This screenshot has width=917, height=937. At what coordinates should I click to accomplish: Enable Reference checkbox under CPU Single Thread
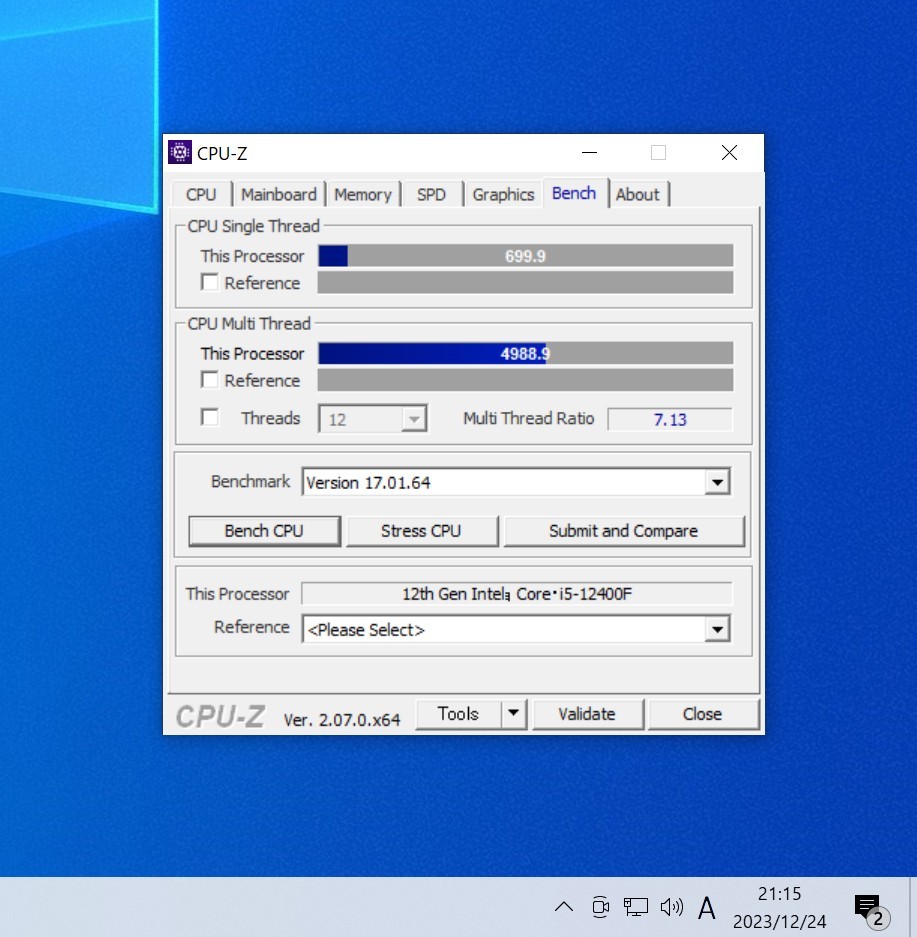210,282
